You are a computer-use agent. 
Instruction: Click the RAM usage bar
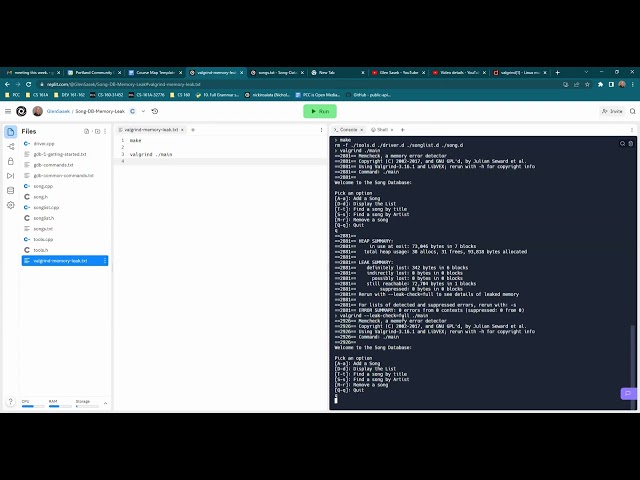pyautogui.click(x=54, y=404)
